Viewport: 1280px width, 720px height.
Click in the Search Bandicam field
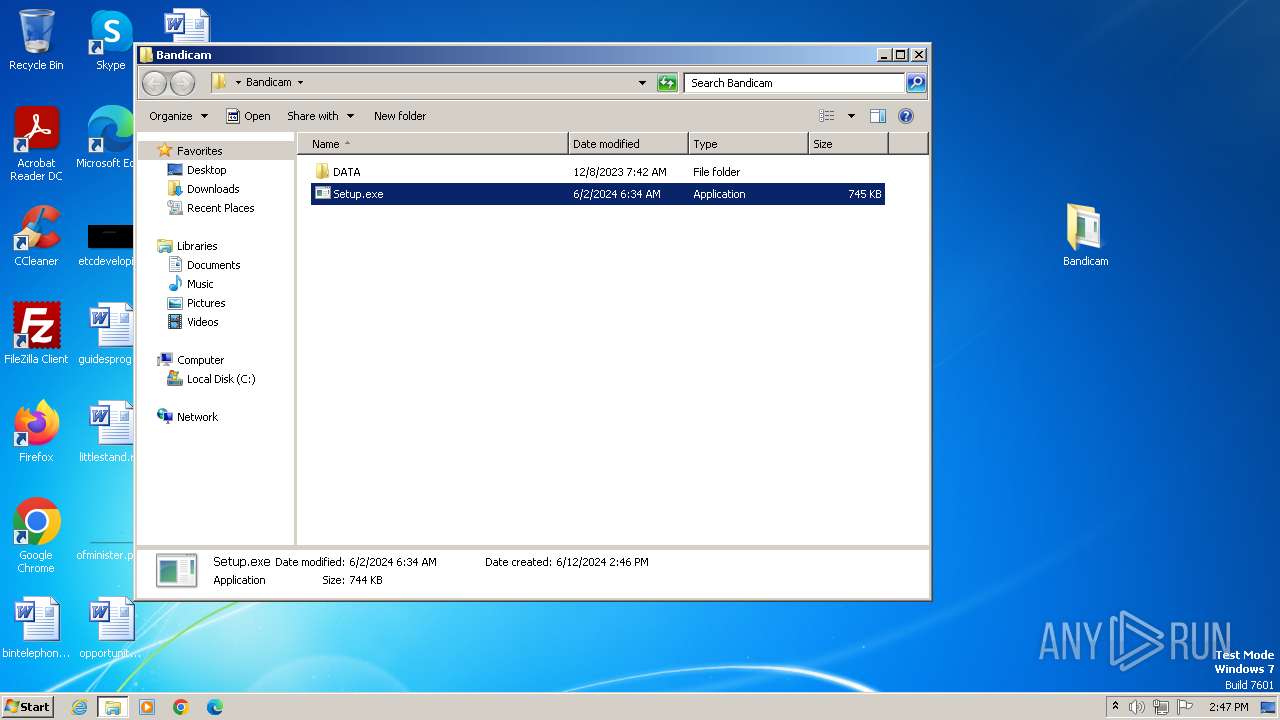pyautogui.click(x=795, y=83)
